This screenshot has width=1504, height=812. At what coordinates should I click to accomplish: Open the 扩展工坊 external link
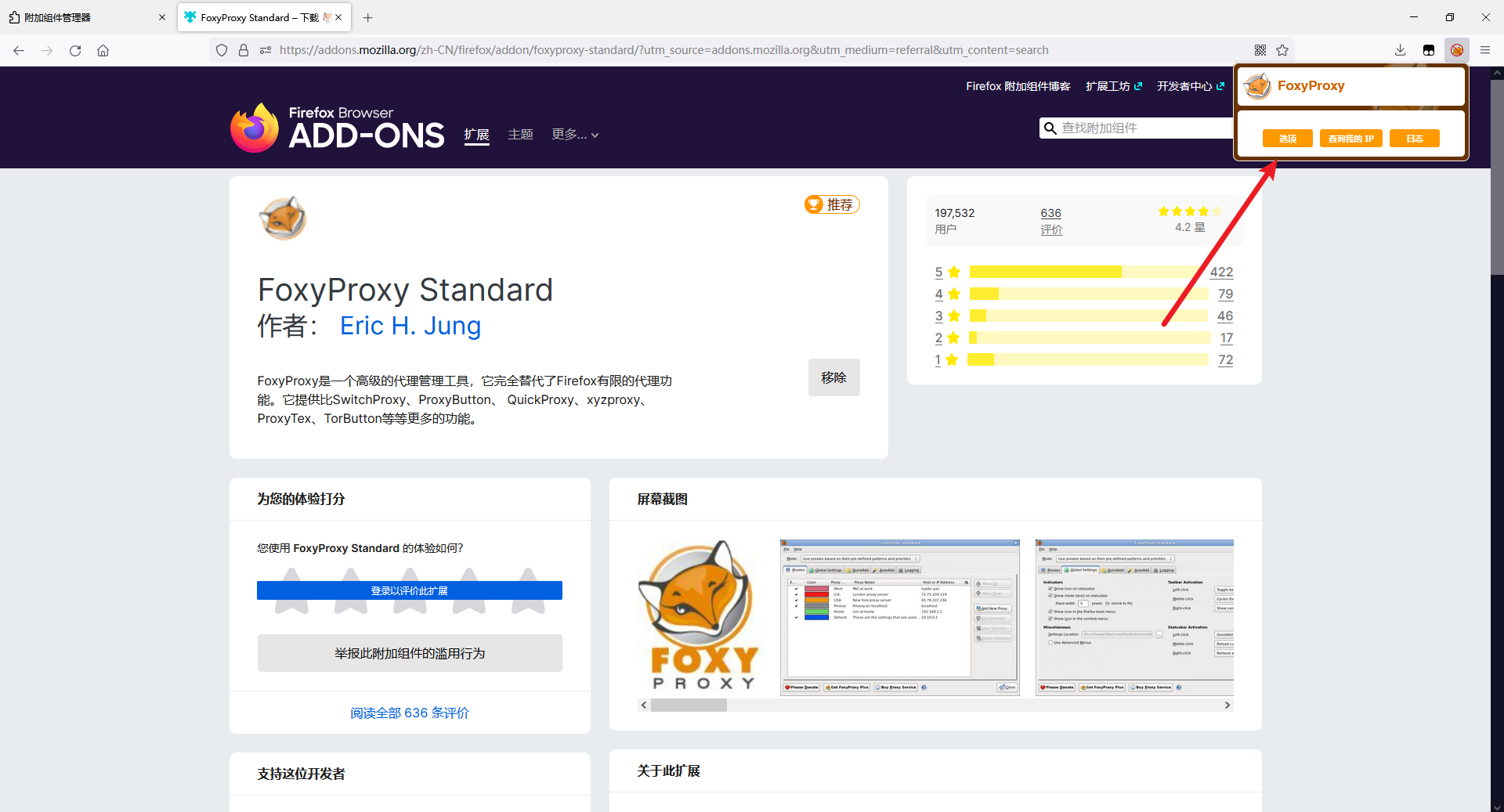pyautogui.click(x=1114, y=86)
